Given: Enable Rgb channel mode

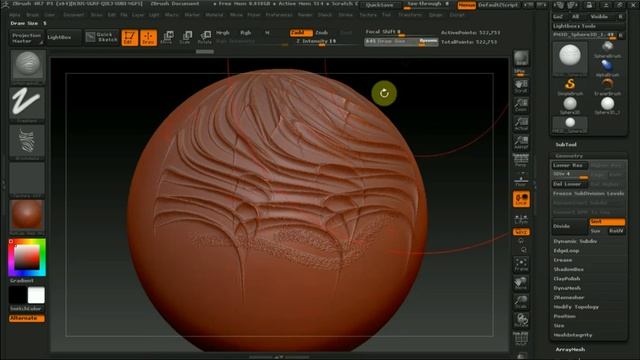Looking at the screenshot, I should point(245,33).
